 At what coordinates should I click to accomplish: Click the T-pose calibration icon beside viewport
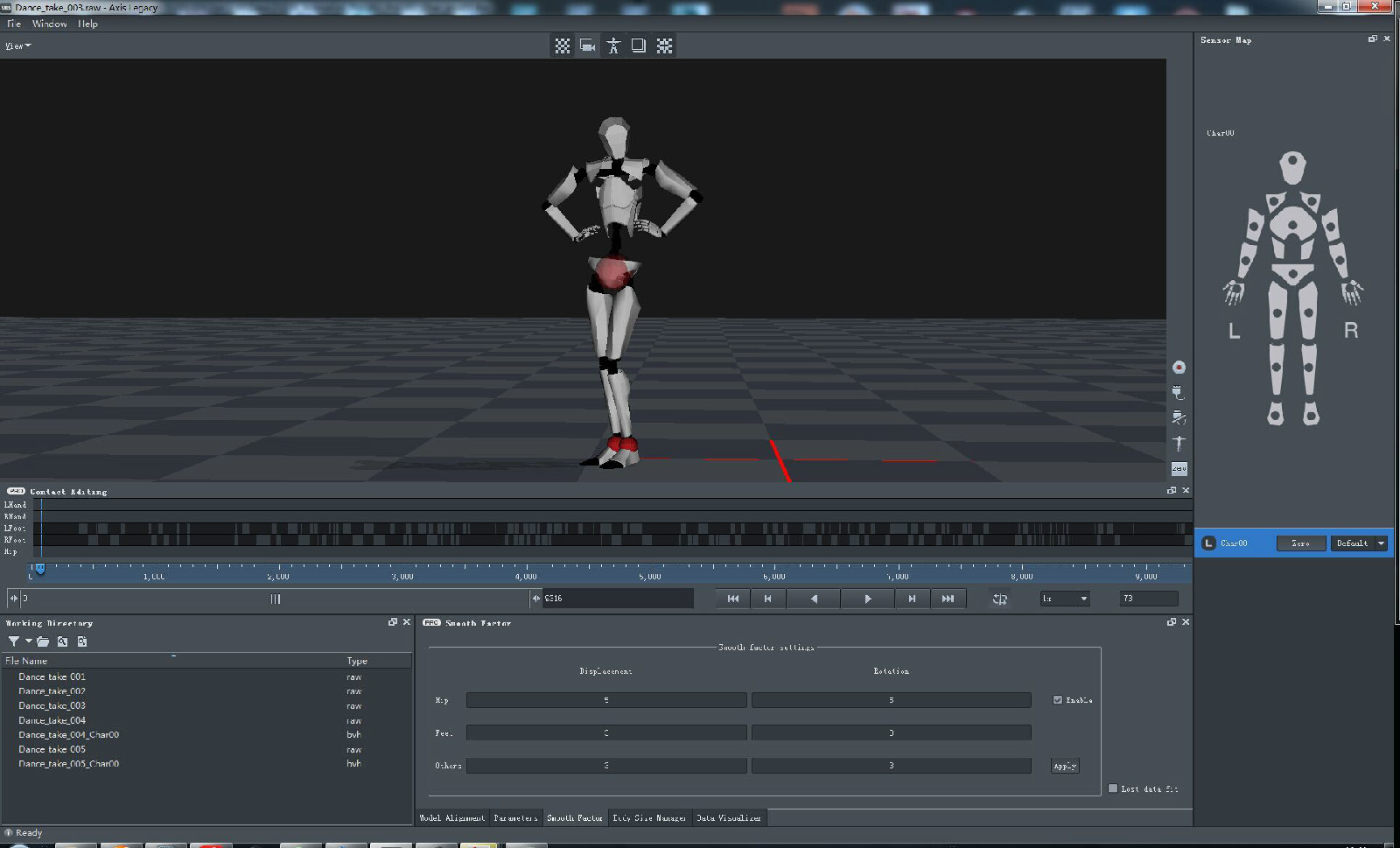tap(1179, 444)
